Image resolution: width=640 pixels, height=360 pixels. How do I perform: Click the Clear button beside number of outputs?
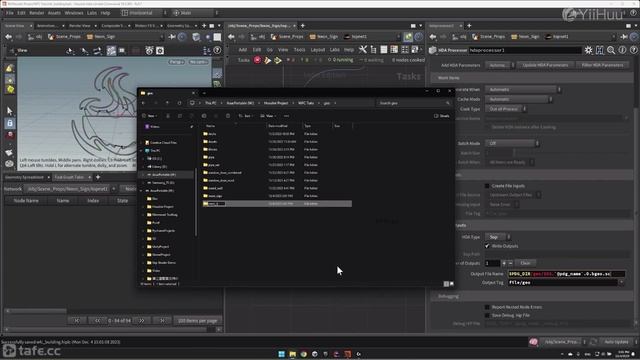(x=525, y=263)
